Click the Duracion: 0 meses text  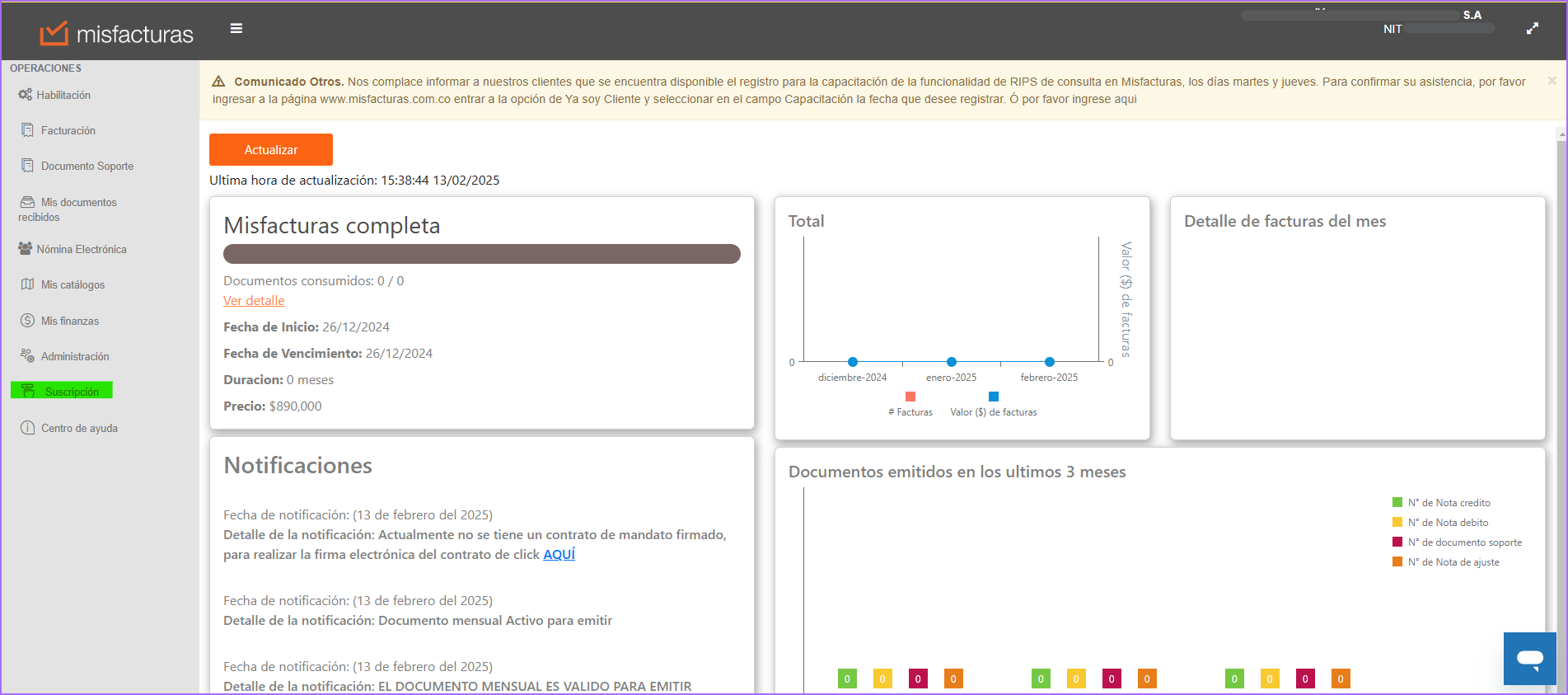tap(278, 379)
